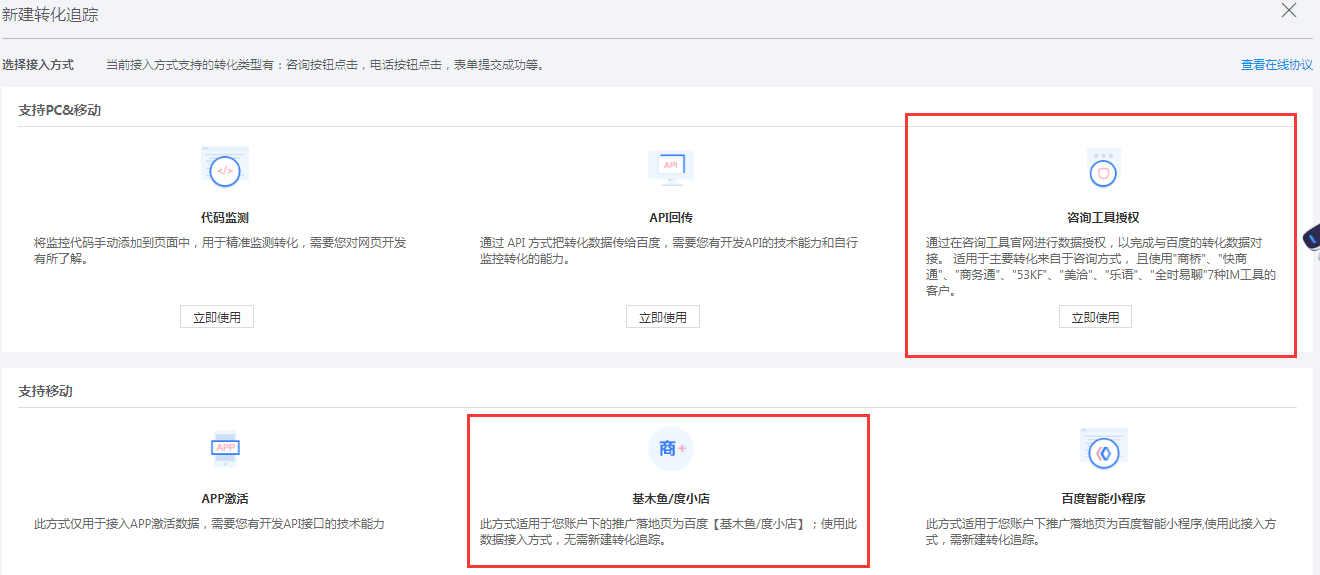Image resolution: width=1320 pixels, height=575 pixels.
Task: Select the 咨询工具授权 title
Action: pos(1103,217)
